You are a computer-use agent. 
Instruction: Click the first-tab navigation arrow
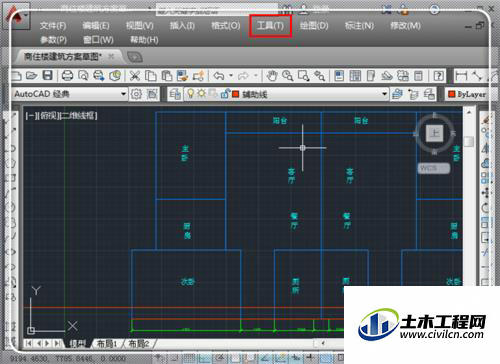(x=29, y=343)
